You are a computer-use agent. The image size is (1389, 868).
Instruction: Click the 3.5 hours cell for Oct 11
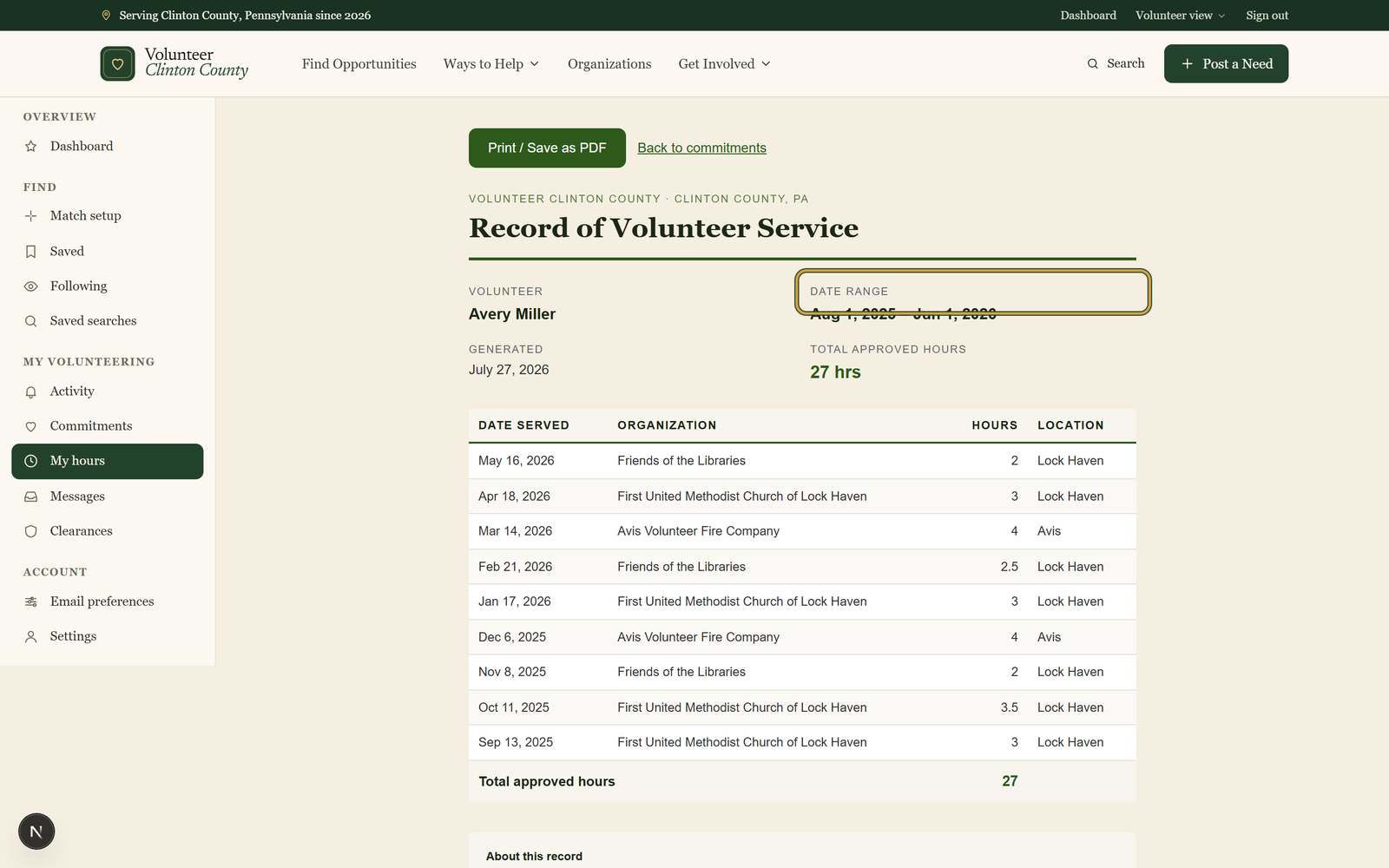click(x=1009, y=707)
